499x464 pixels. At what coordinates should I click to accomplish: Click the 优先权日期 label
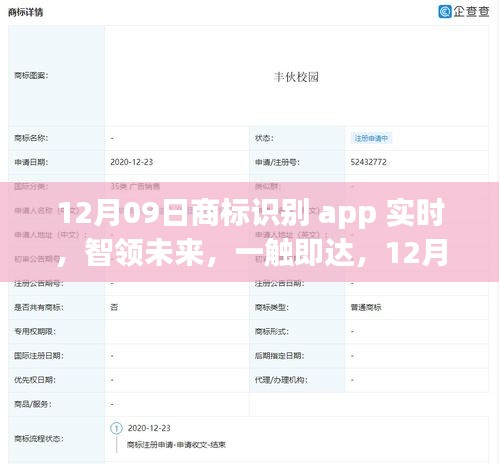(35, 380)
